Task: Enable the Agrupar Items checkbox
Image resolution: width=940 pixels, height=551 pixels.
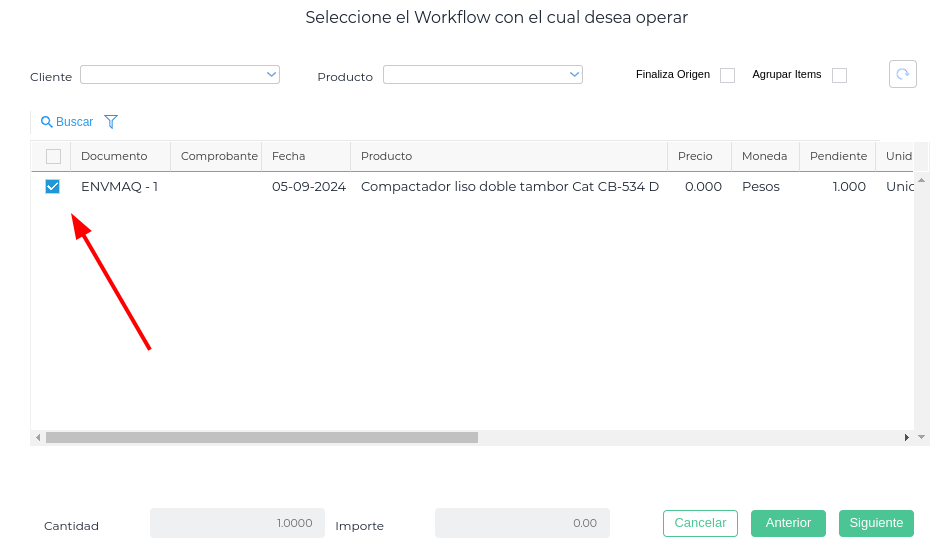Action: tap(839, 75)
